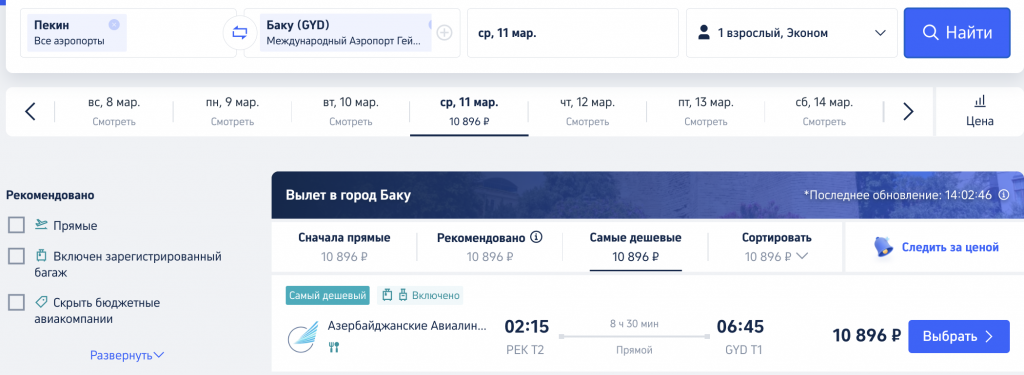This screenshot has width=1024, height=375.
Task: Check Включен зарегистрированный багаж filter
Action: click(x=16, y=256)
